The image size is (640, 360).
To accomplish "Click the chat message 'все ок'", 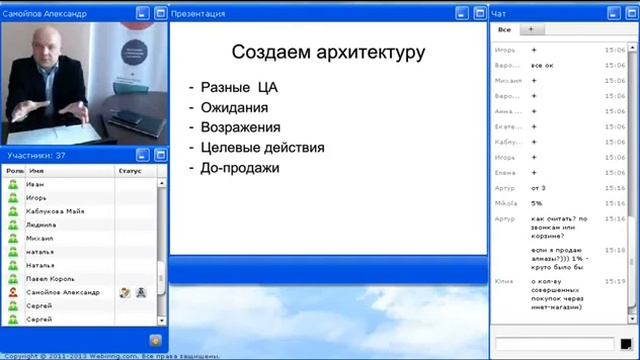I will point(542,65).
